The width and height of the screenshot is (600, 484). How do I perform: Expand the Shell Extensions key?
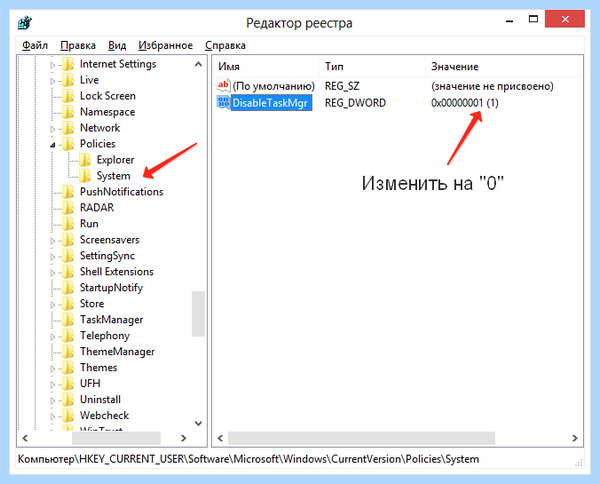coord(53,273)
